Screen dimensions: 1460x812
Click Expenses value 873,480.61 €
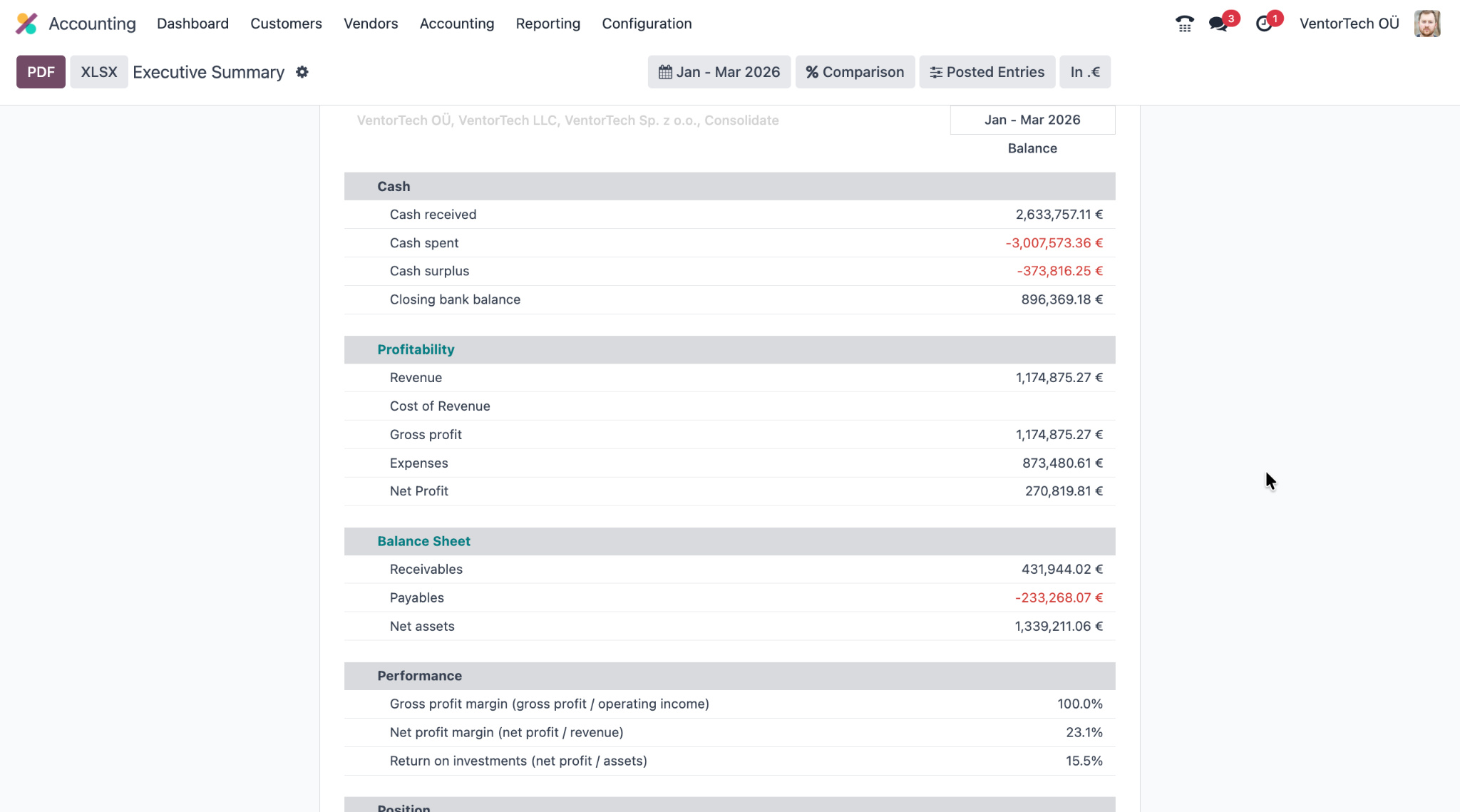tap(1062, 463)
